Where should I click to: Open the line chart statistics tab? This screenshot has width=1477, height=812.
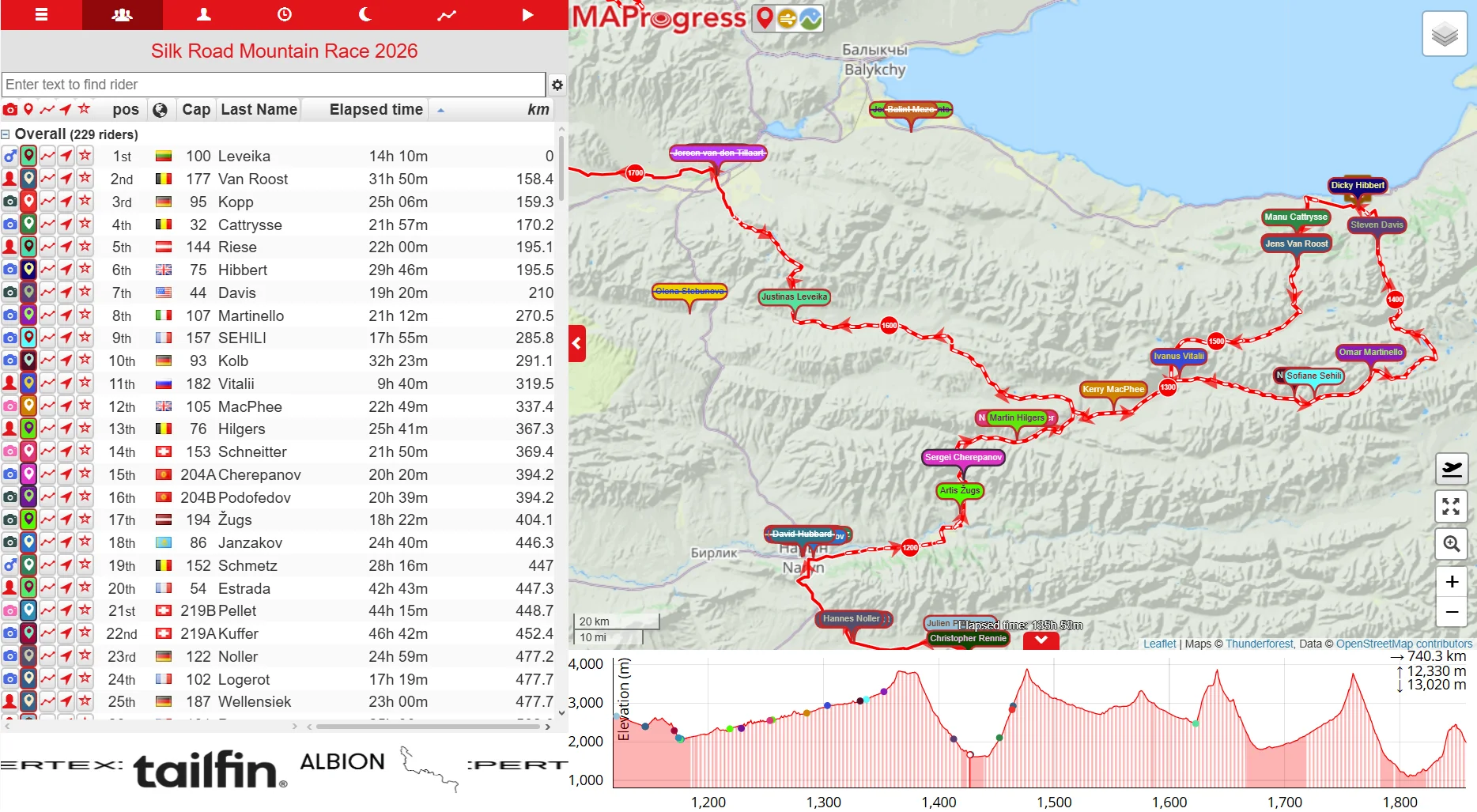tap(447, 15)
